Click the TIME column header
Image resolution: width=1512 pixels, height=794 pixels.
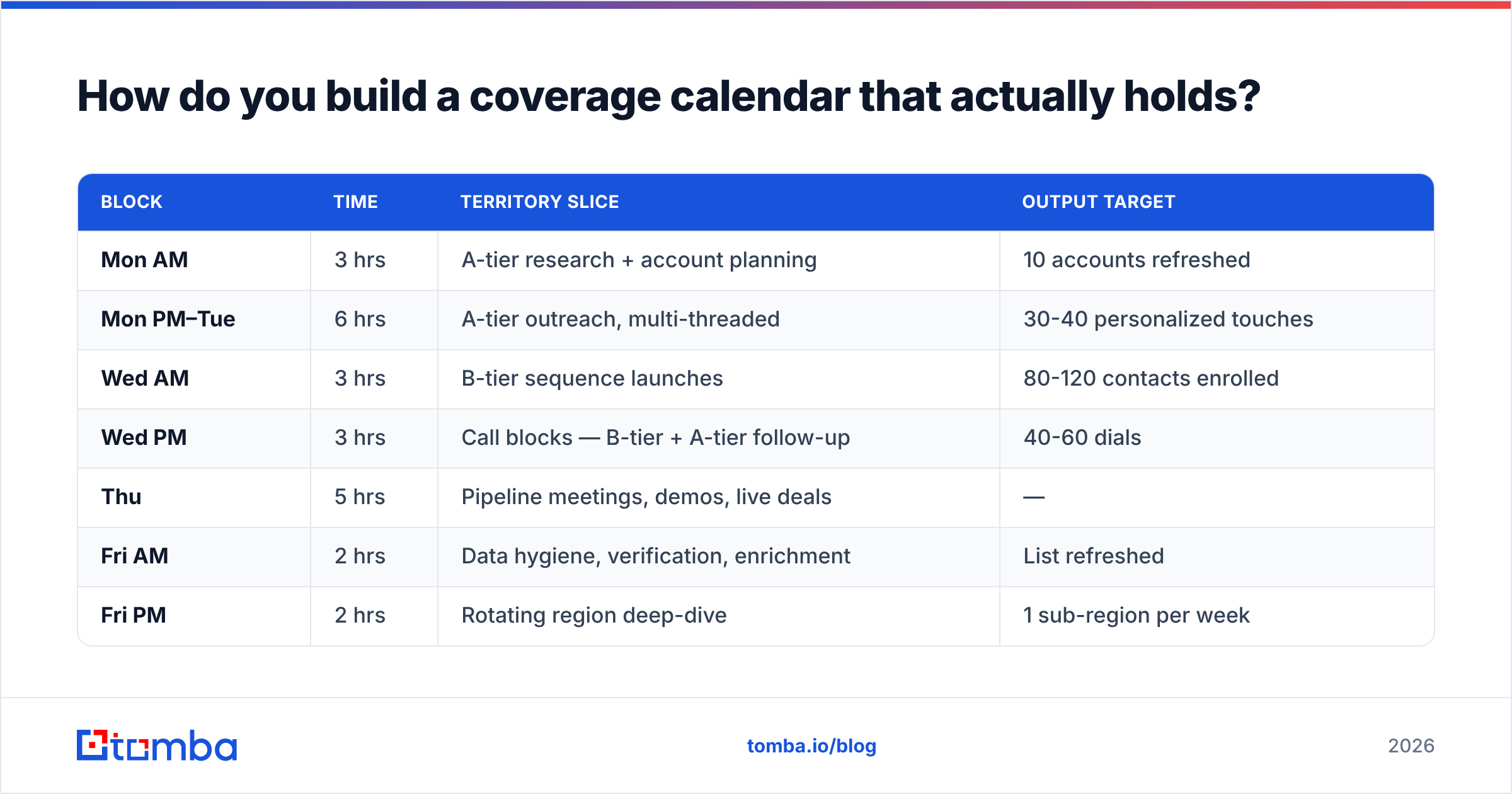[x=355, y=202]
